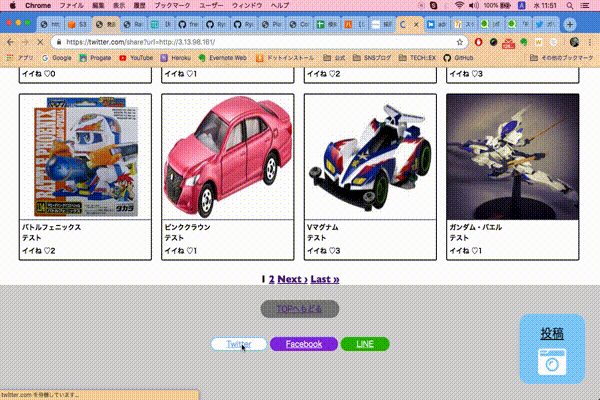Open the ブックマーク menu
The height and width of the screenshot is (400, 600).
coord(172,5)
